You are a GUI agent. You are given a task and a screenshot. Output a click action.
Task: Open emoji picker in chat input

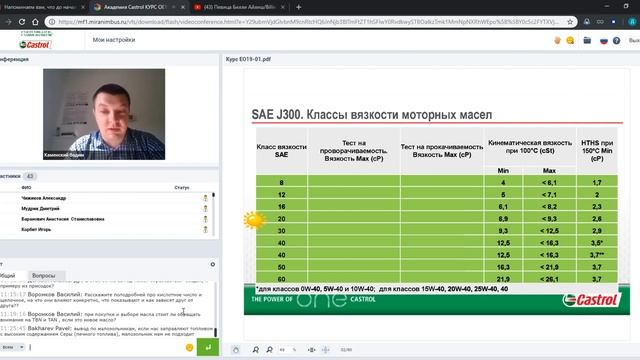click(x=189, y=347)
